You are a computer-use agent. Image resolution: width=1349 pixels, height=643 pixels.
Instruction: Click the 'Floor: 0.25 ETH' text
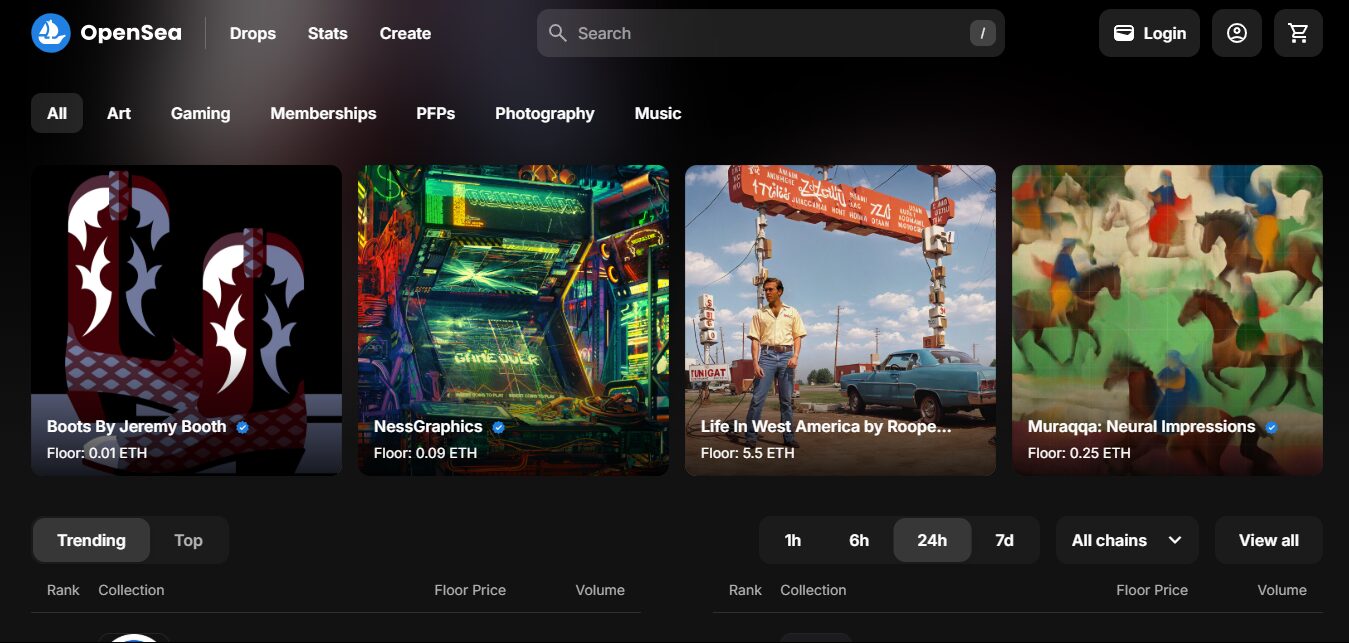click(x=1079, y=453)
